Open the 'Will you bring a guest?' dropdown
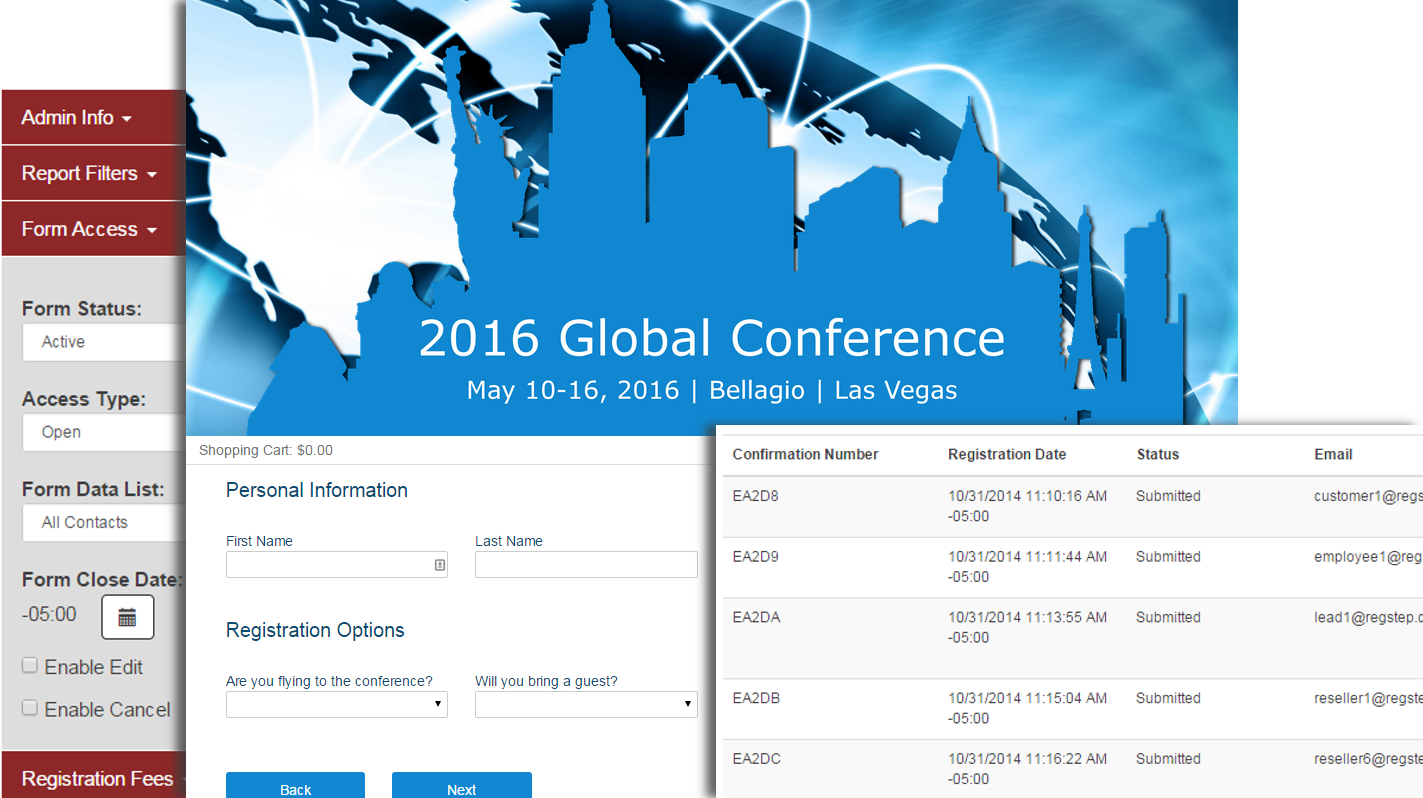The width and height of the screenshot is (1423, 798). [586, 704]
